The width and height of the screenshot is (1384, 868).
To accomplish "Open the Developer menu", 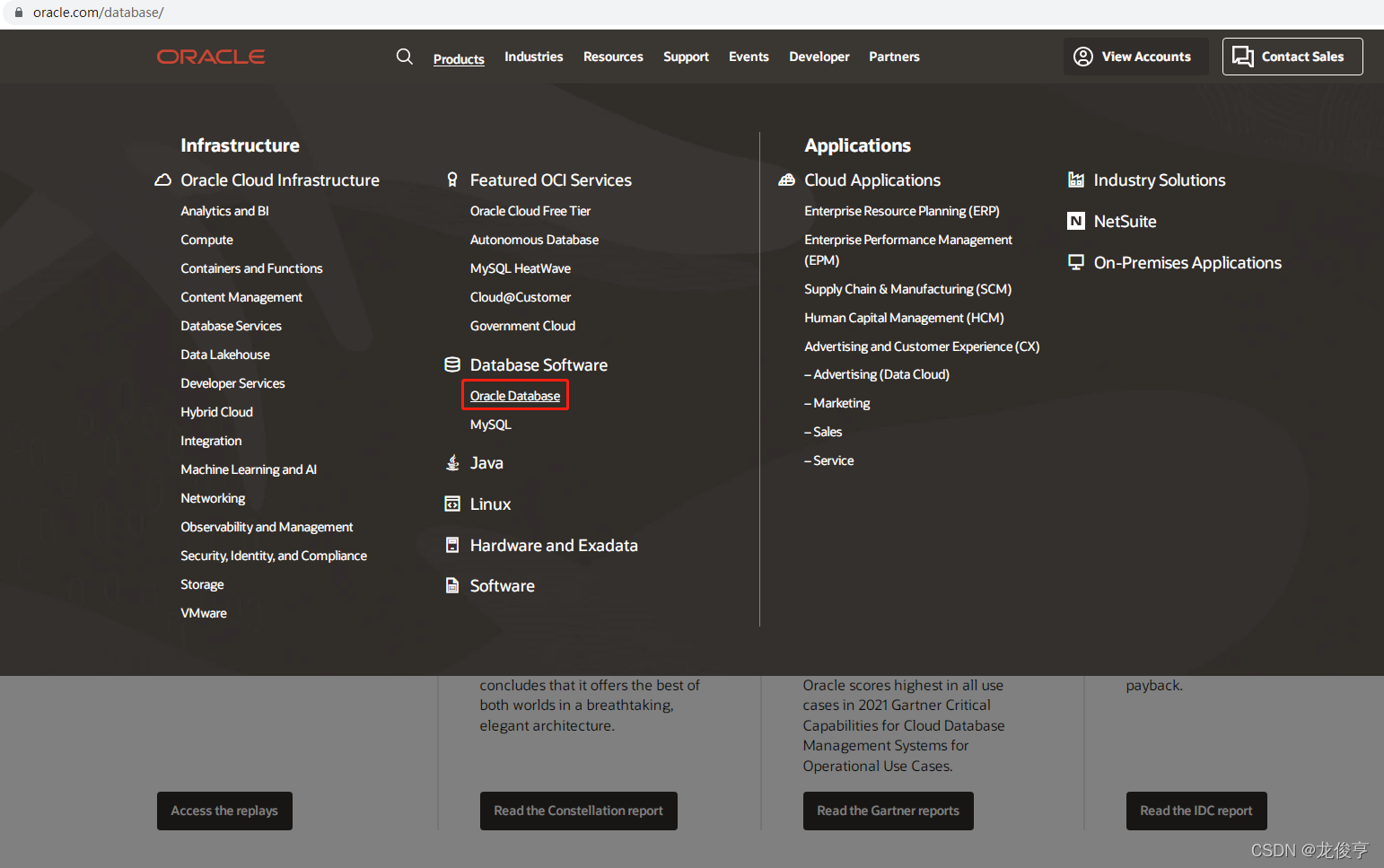I will pos(819,57).
